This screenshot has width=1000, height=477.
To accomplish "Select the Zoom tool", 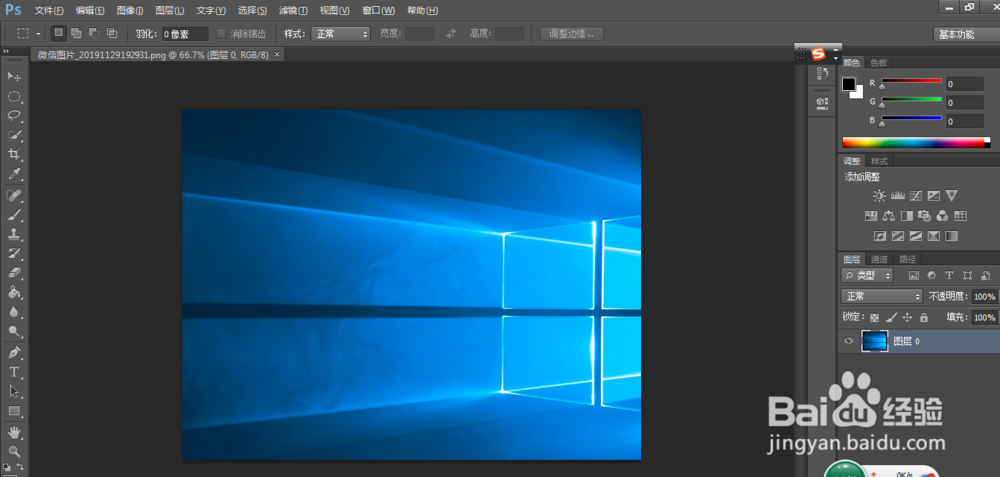I will pos(14,451).
